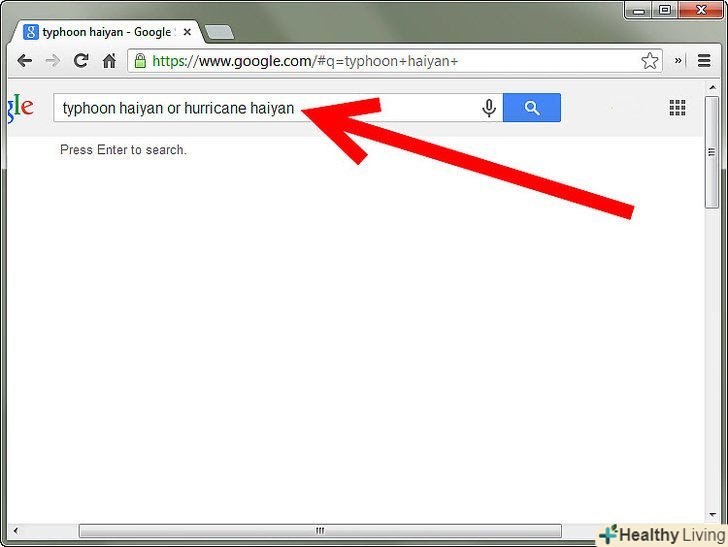Start voice search with the microphone icon
Image resolution: width=728 pixels, height=547 pixels.
pos(488,108)
